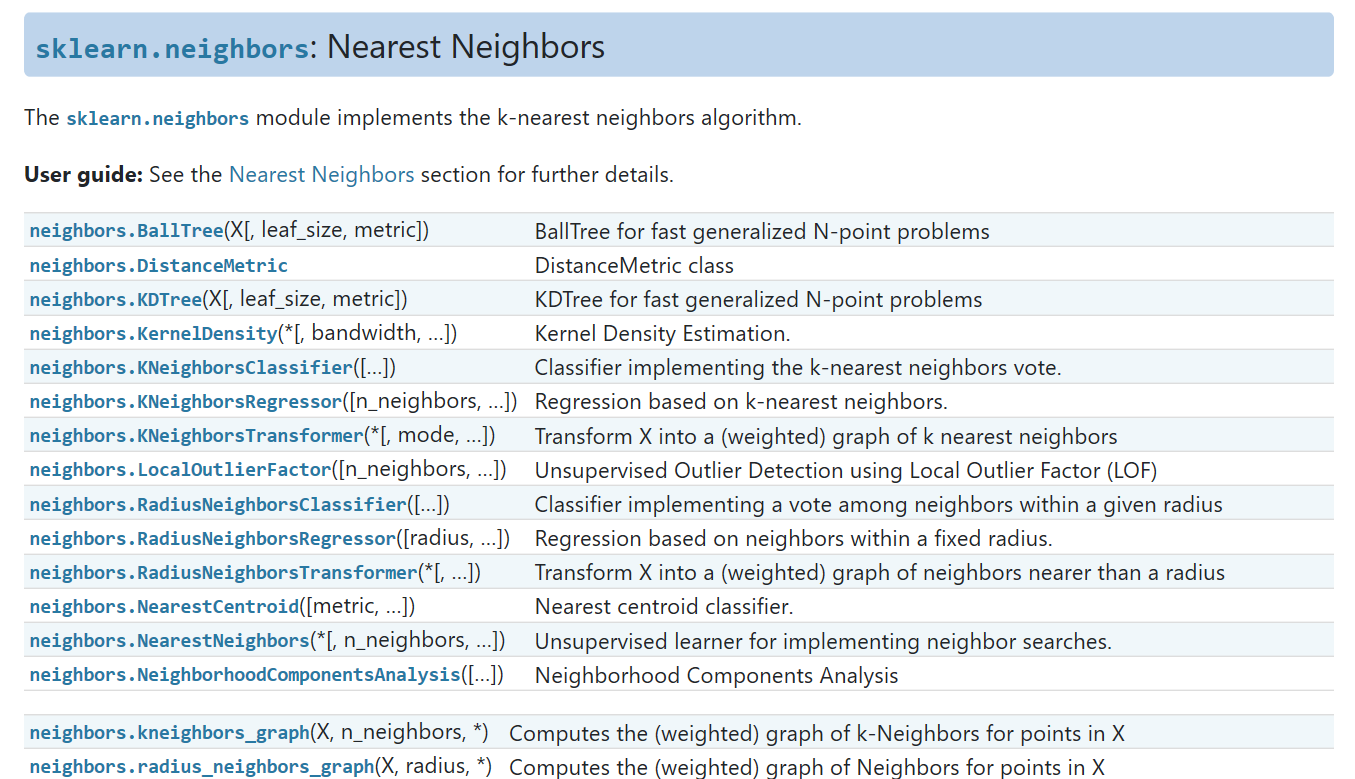
Task: Open neighbors.BallTree documentation
Action: [x=126, y=231]
